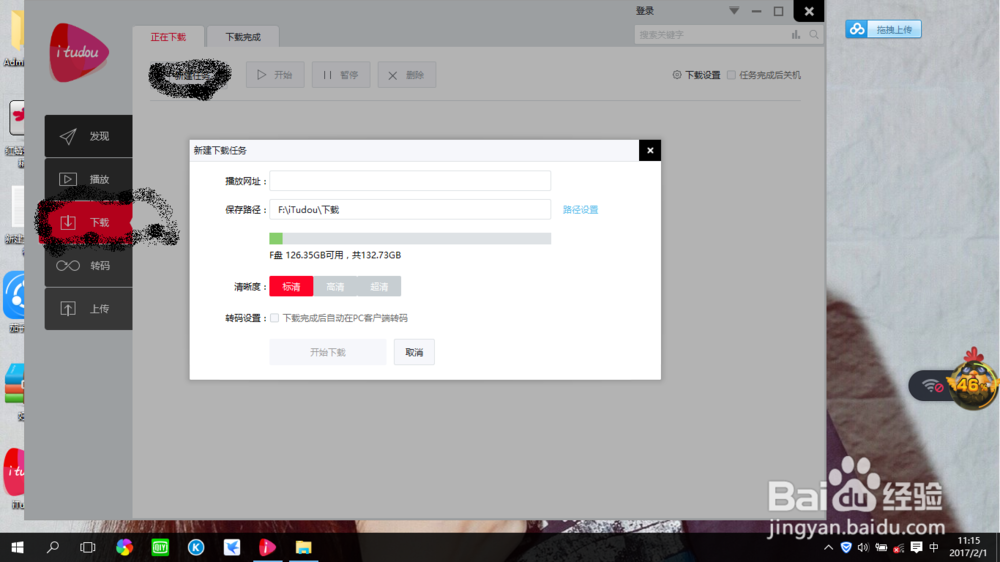
Task: Click the 删除 delete toolbar button
Action: (x=406, y=75)
